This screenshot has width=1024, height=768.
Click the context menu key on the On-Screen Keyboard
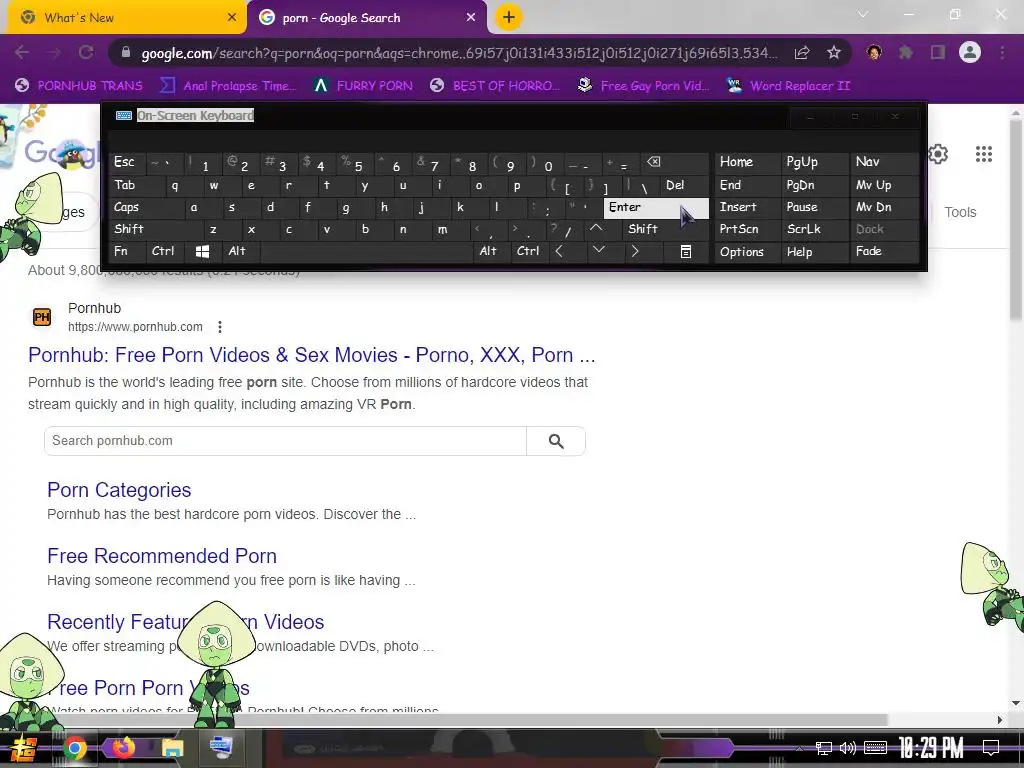[686, 251]
